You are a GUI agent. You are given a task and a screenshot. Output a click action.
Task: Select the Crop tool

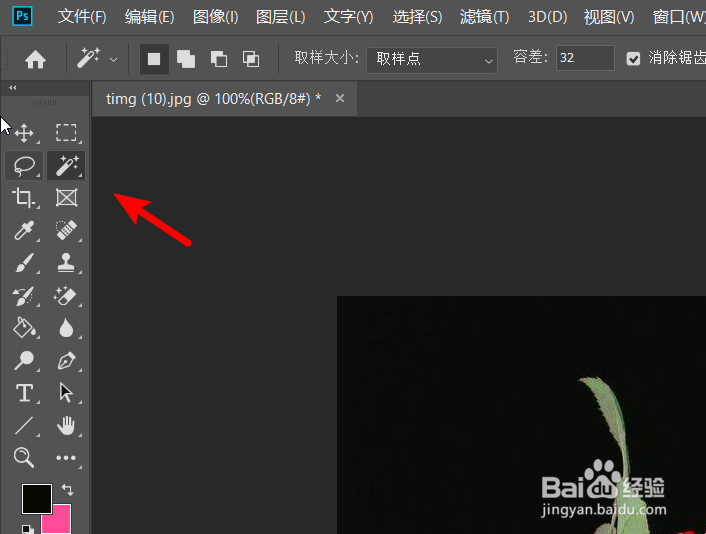click(x=24, y=198)
